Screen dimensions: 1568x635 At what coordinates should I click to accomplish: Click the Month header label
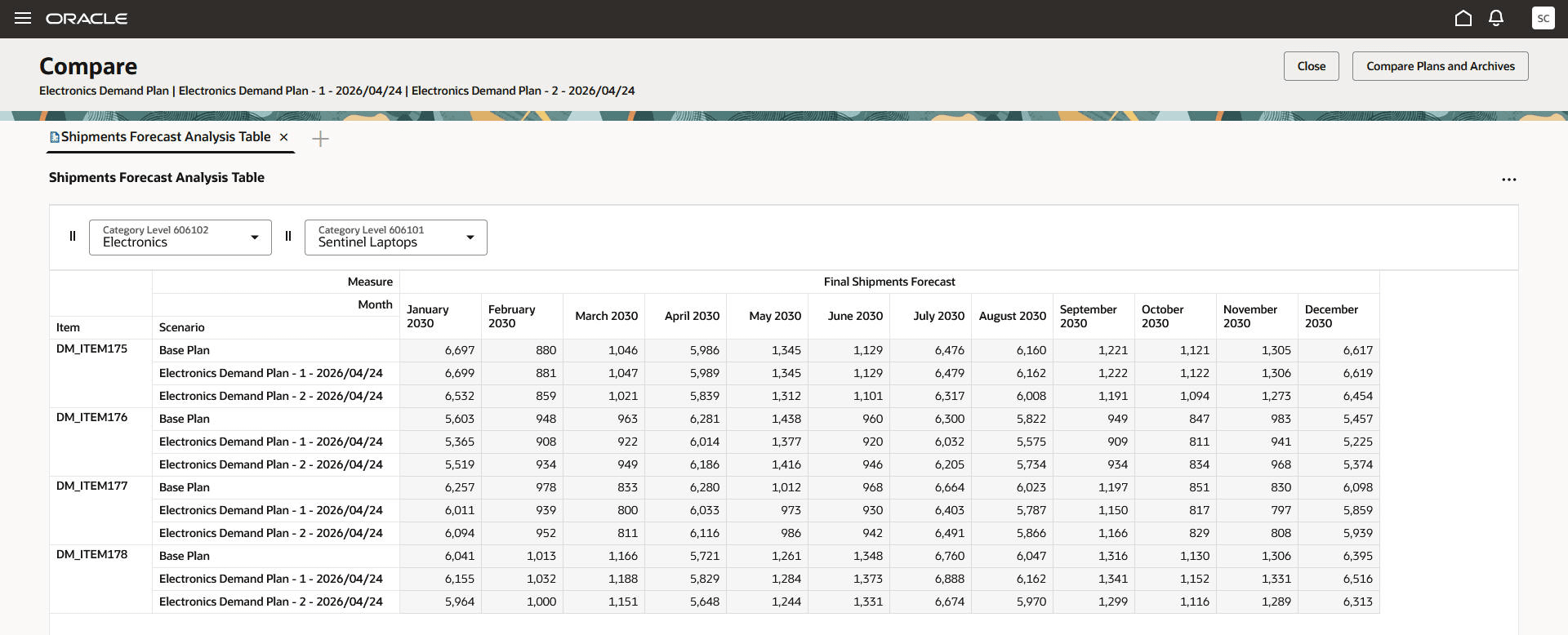click(x=375, y=304)
